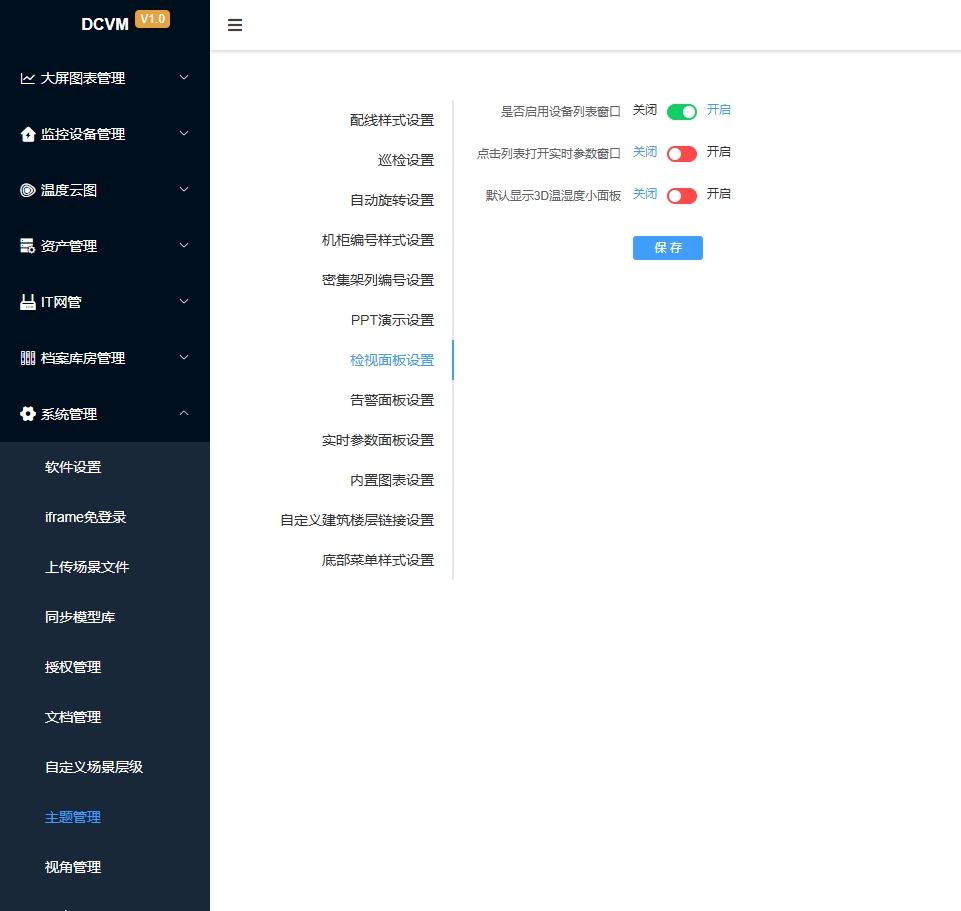Collapse the 系统管理 chevron
The width and height of the screenshot is (961, 911).
tap(184, 413)
